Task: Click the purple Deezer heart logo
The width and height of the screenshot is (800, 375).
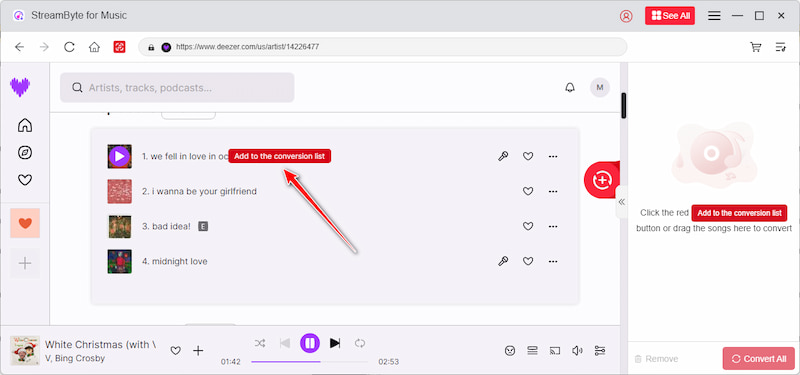Action: pos(20,87)
